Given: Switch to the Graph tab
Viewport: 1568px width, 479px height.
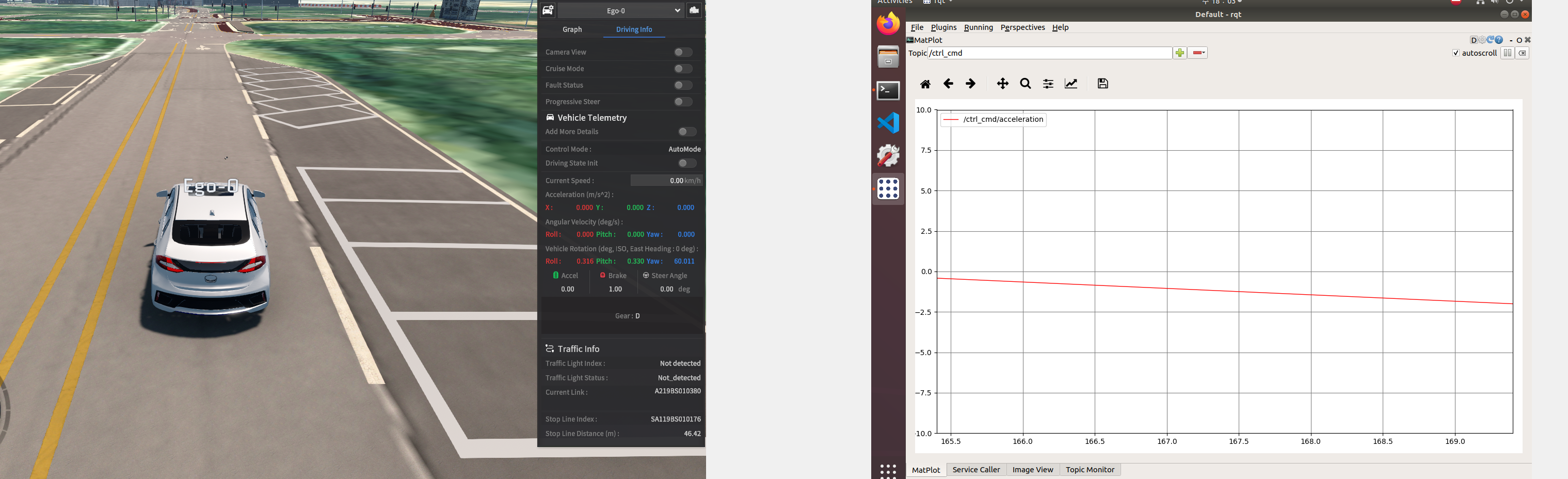Looking at the screenshot, I should tap(571, 29).
